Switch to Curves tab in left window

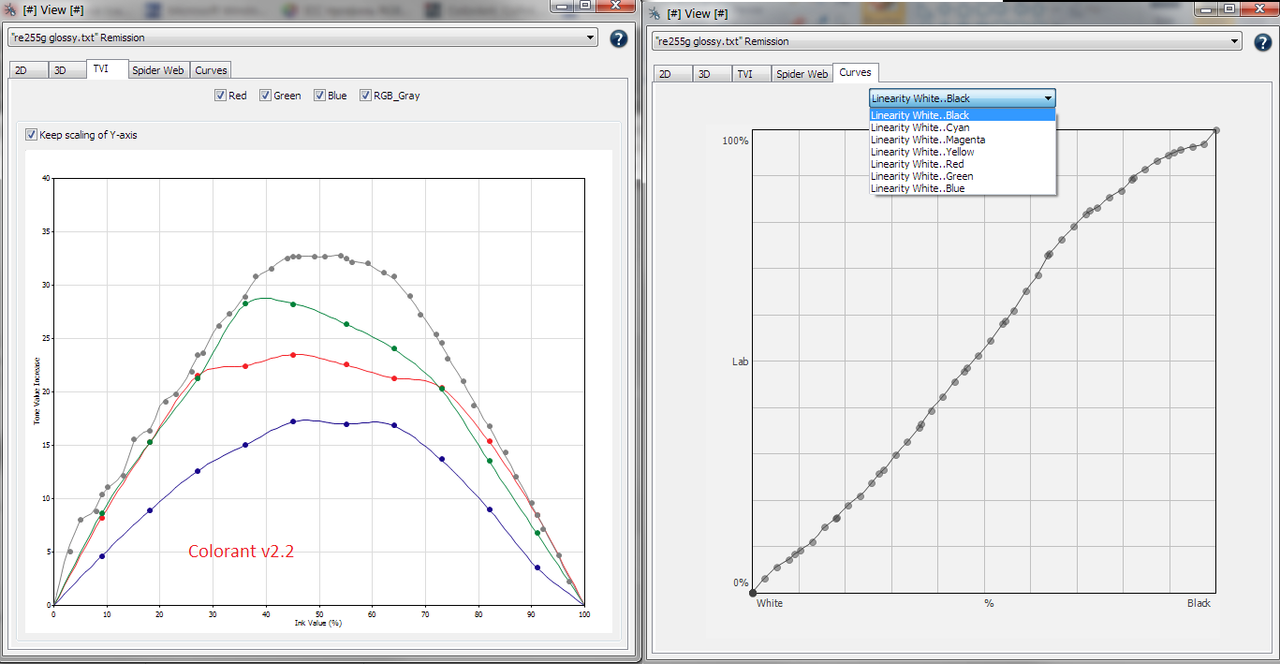pos(211,70)
